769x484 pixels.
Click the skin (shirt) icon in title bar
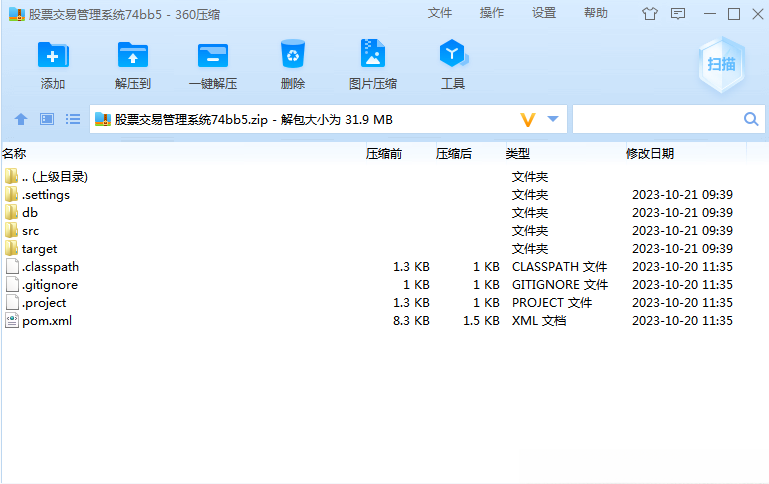click(650, 14)
